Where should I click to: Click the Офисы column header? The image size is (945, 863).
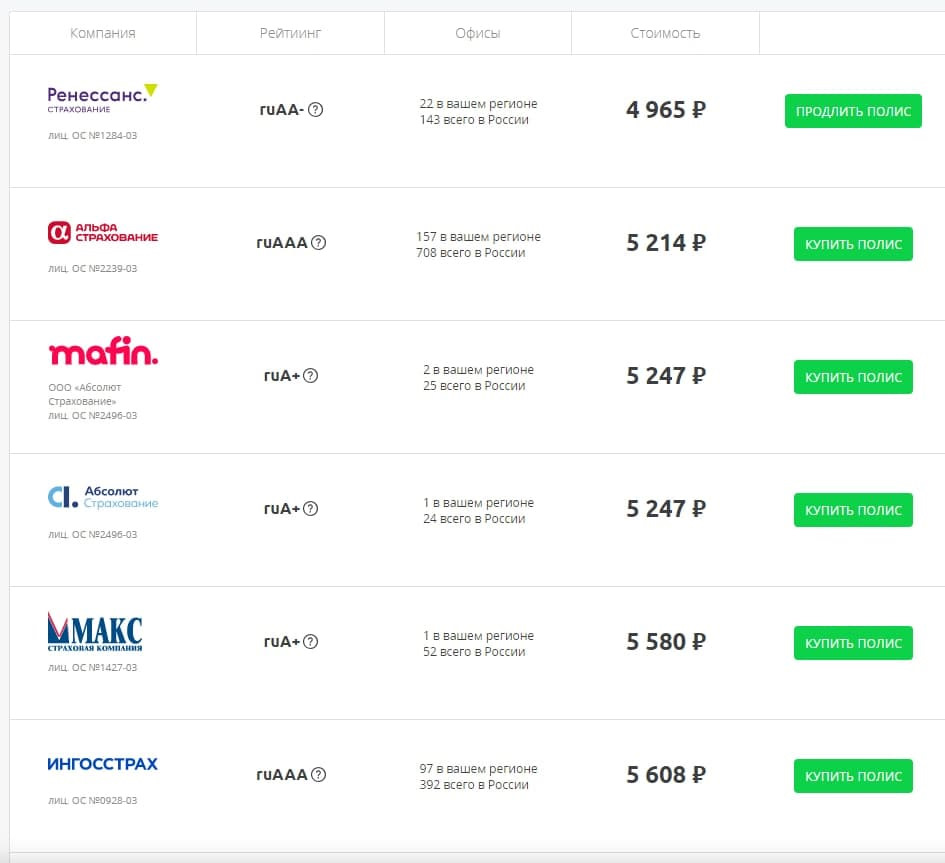478,33
